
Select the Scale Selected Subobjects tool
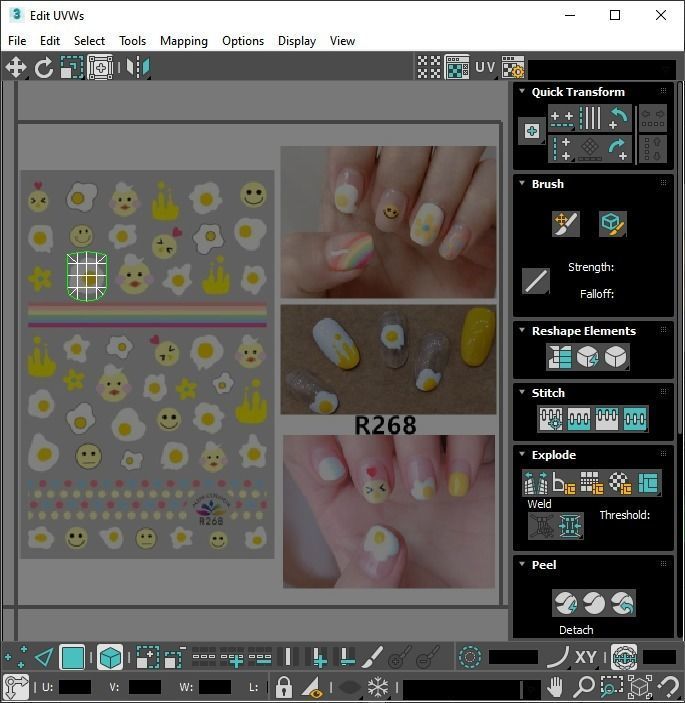[72, 68]
